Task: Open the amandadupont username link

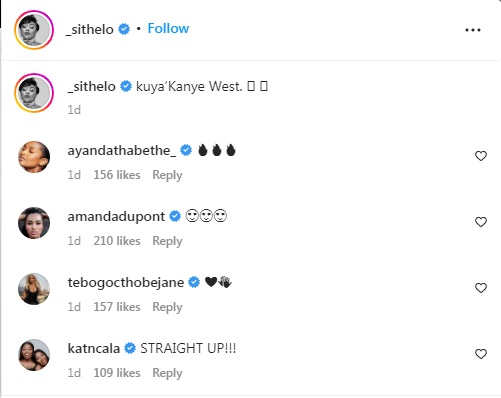Action: tap(116, 217)
